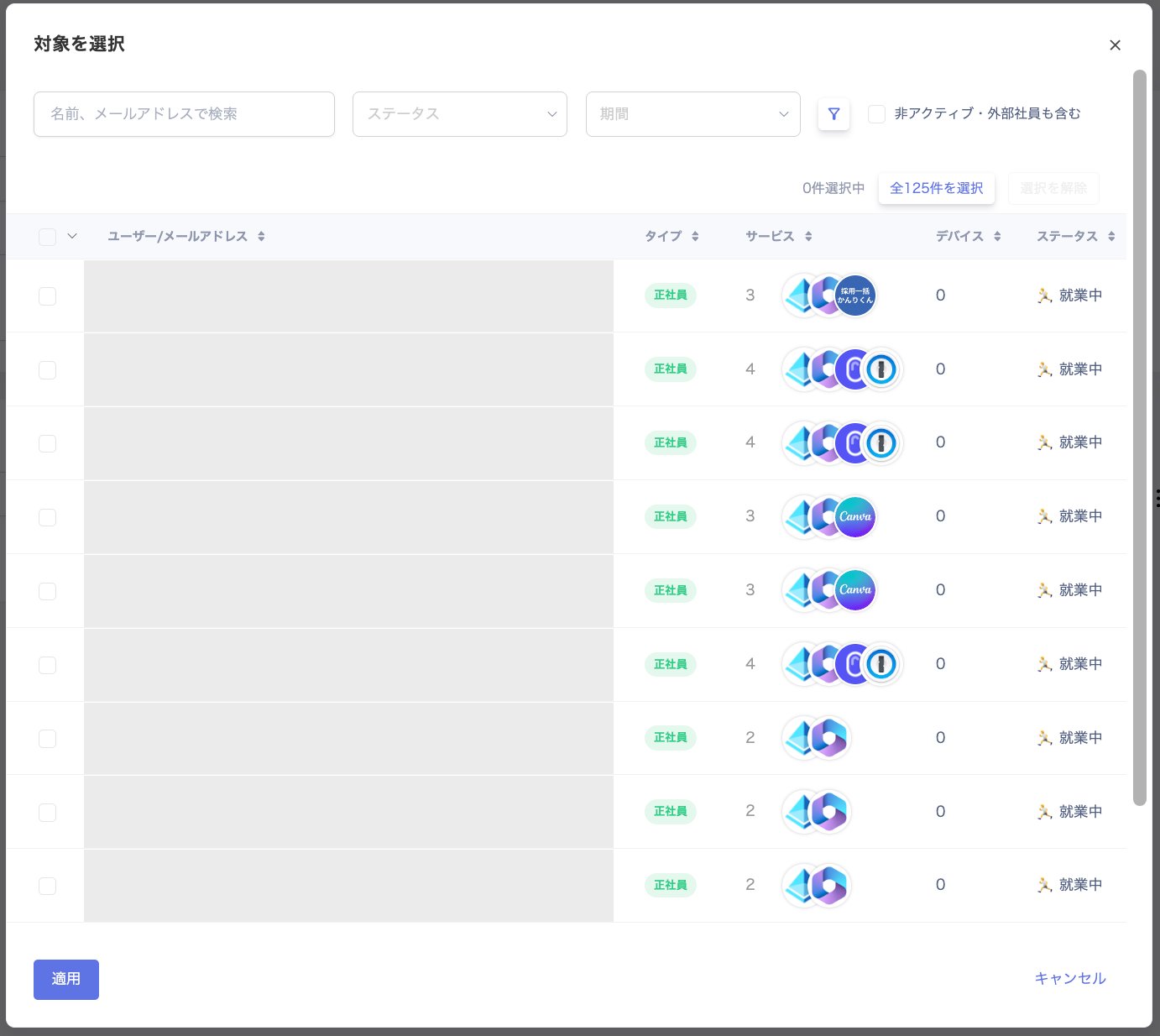Click the デバイス column header label
Image resolution: width=1160 pixels, height=1036 pixels.
coord(959,237)
